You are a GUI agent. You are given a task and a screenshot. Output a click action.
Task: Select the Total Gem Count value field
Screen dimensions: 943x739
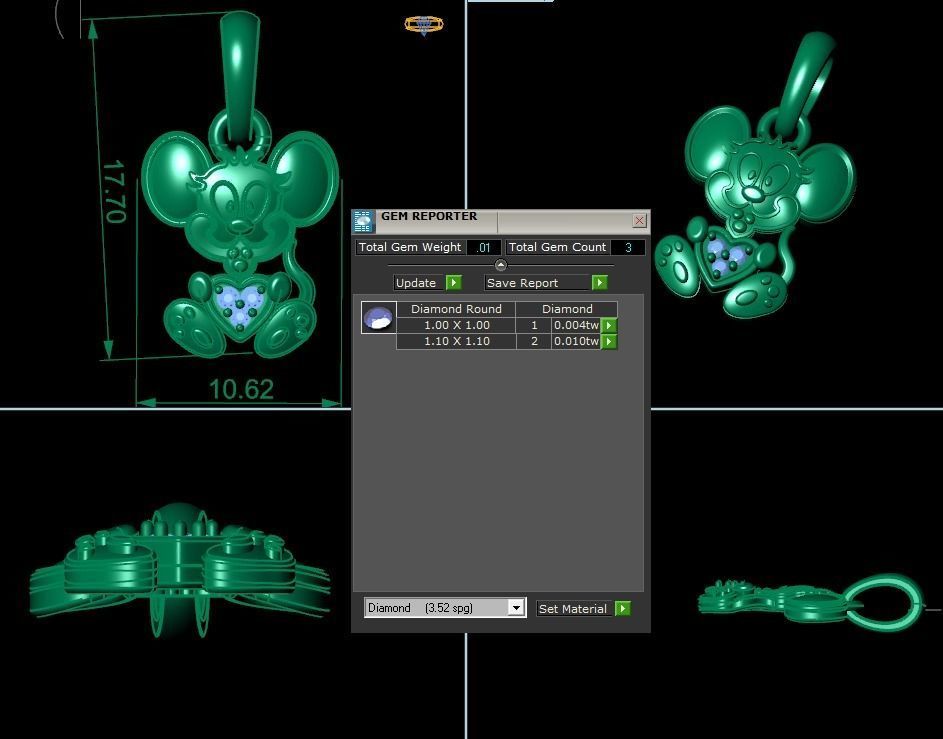click(x=627, y=247)
